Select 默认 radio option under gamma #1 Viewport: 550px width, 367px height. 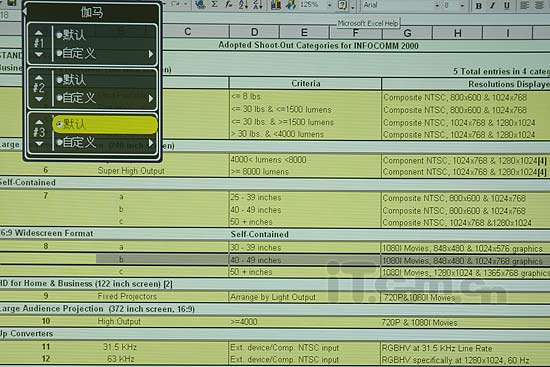[71, 35]
